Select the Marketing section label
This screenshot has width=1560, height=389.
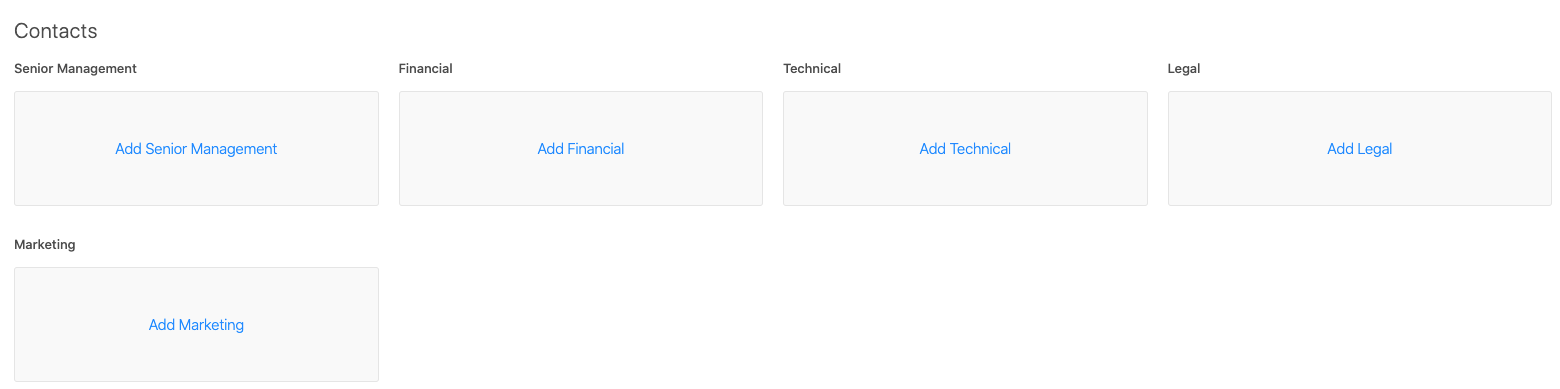point(45,245)
